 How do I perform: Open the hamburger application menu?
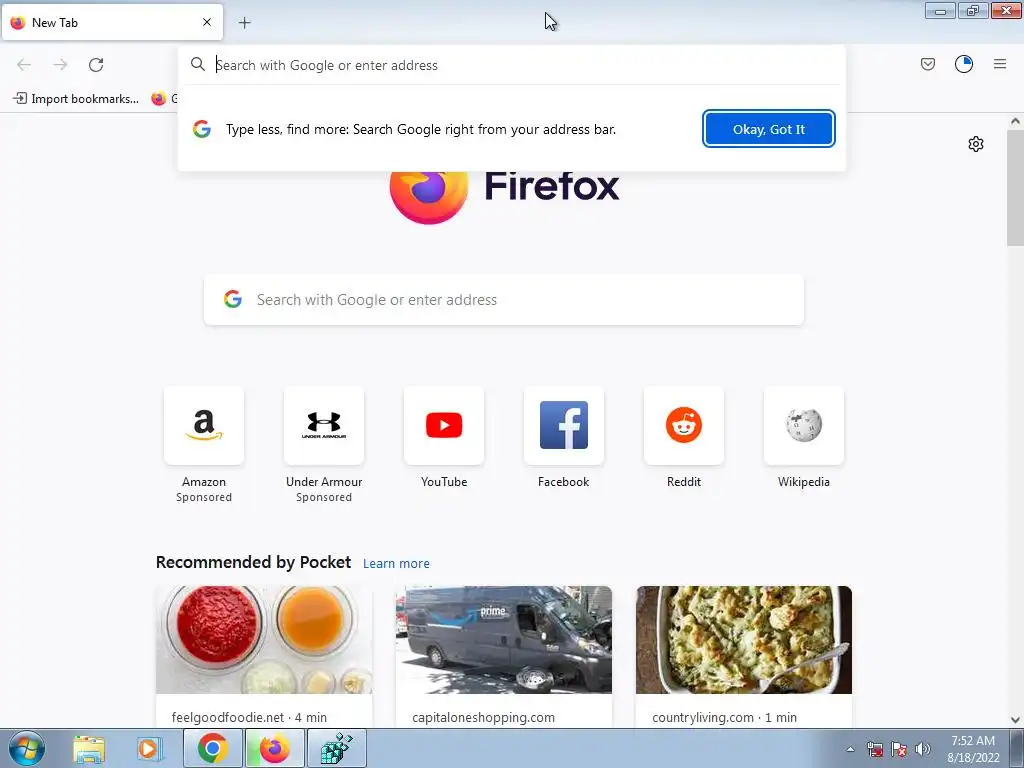click(x=1000, y=64)
